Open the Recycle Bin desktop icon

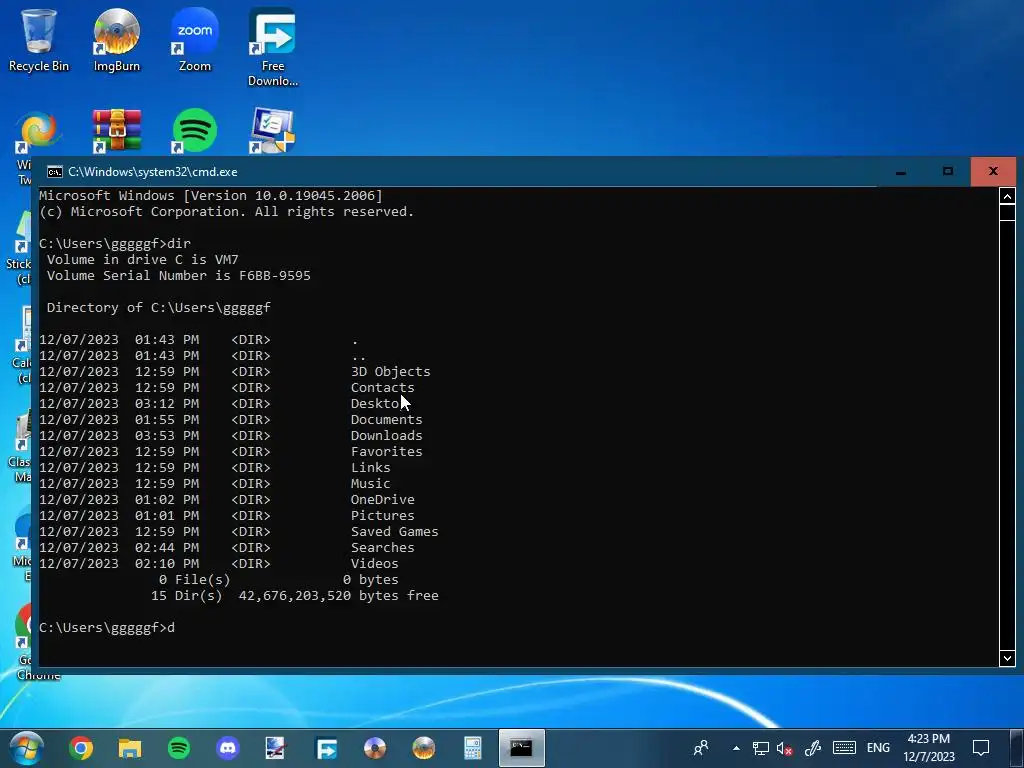click(x=39, y=40)
